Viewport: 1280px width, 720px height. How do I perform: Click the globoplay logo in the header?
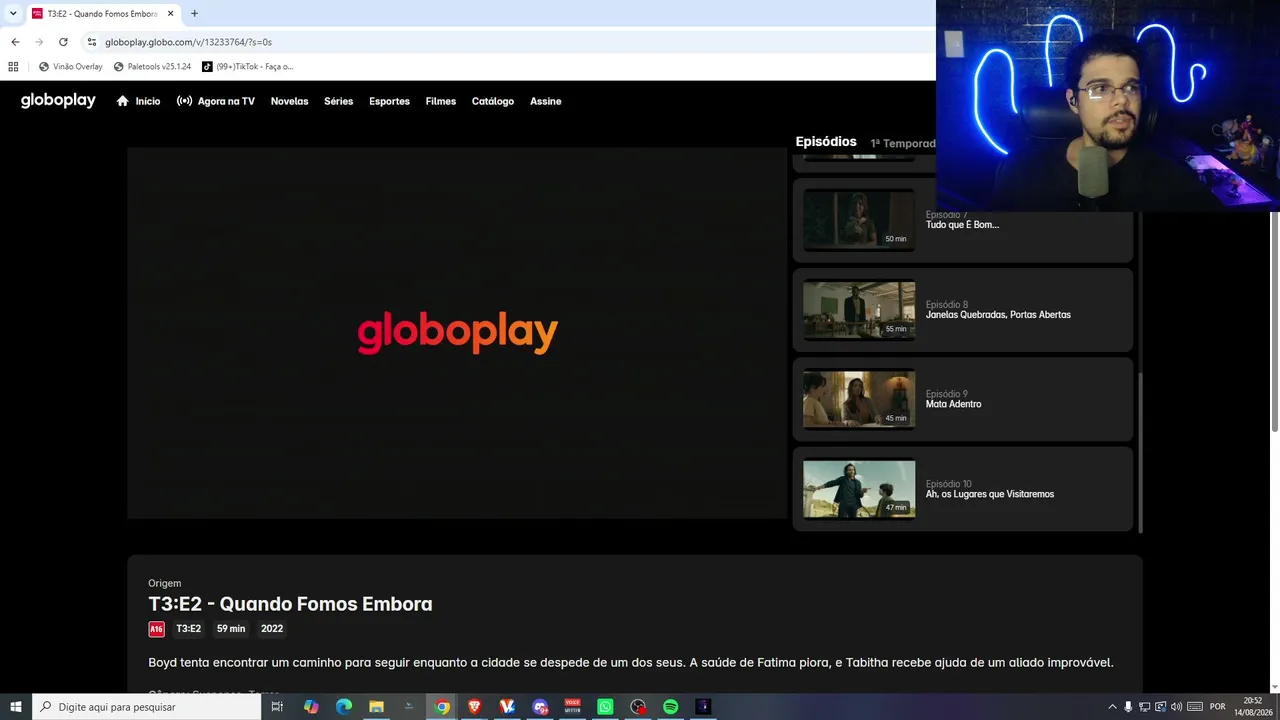pyautogui.click(x=58, y=101)
